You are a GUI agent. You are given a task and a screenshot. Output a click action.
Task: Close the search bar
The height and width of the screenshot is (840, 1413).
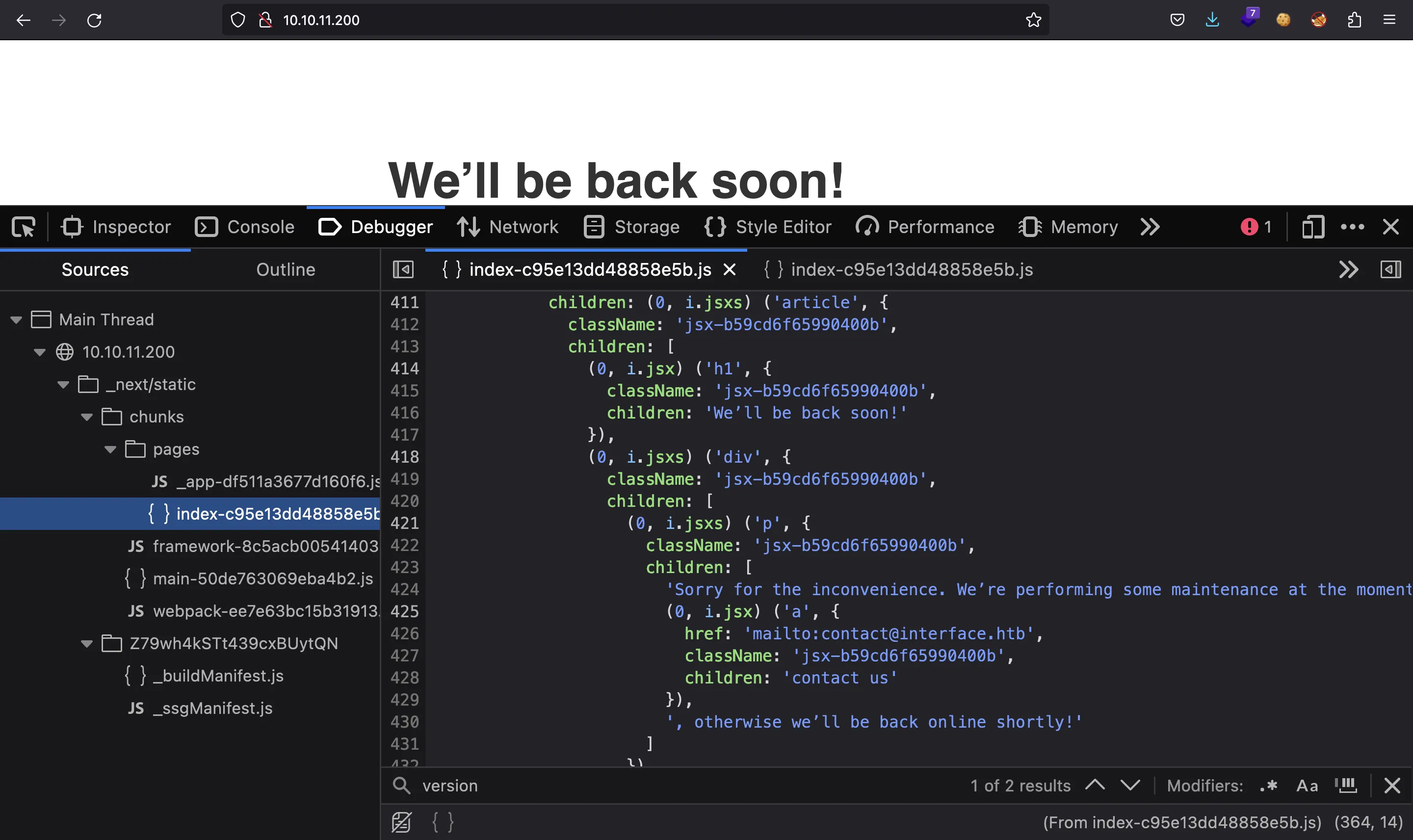[1391, 786]
